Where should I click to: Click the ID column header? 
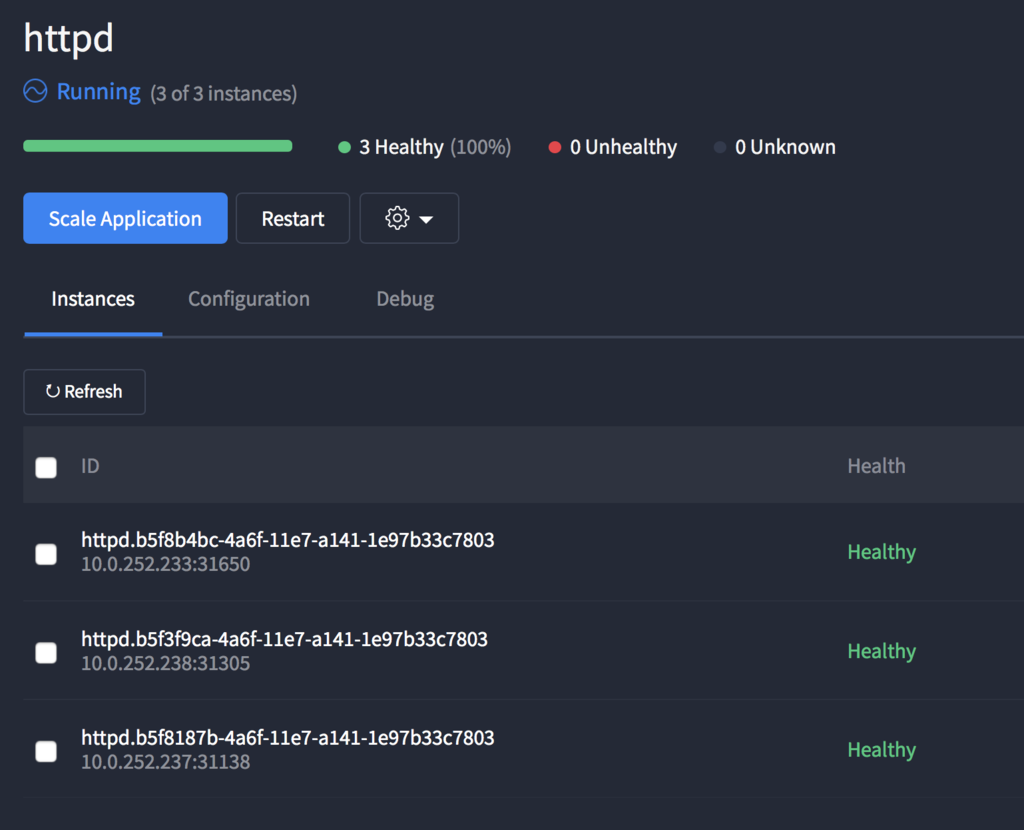(90, 466)
